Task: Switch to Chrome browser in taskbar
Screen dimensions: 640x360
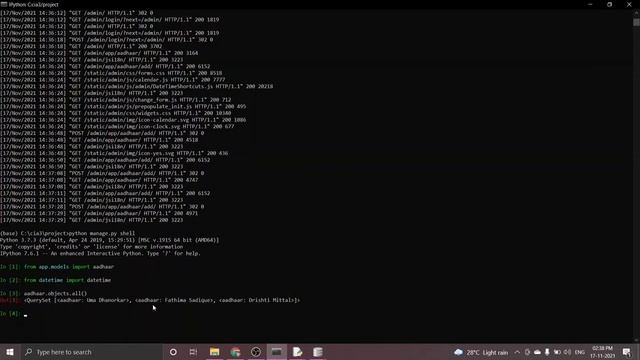Action: (235, 352)
